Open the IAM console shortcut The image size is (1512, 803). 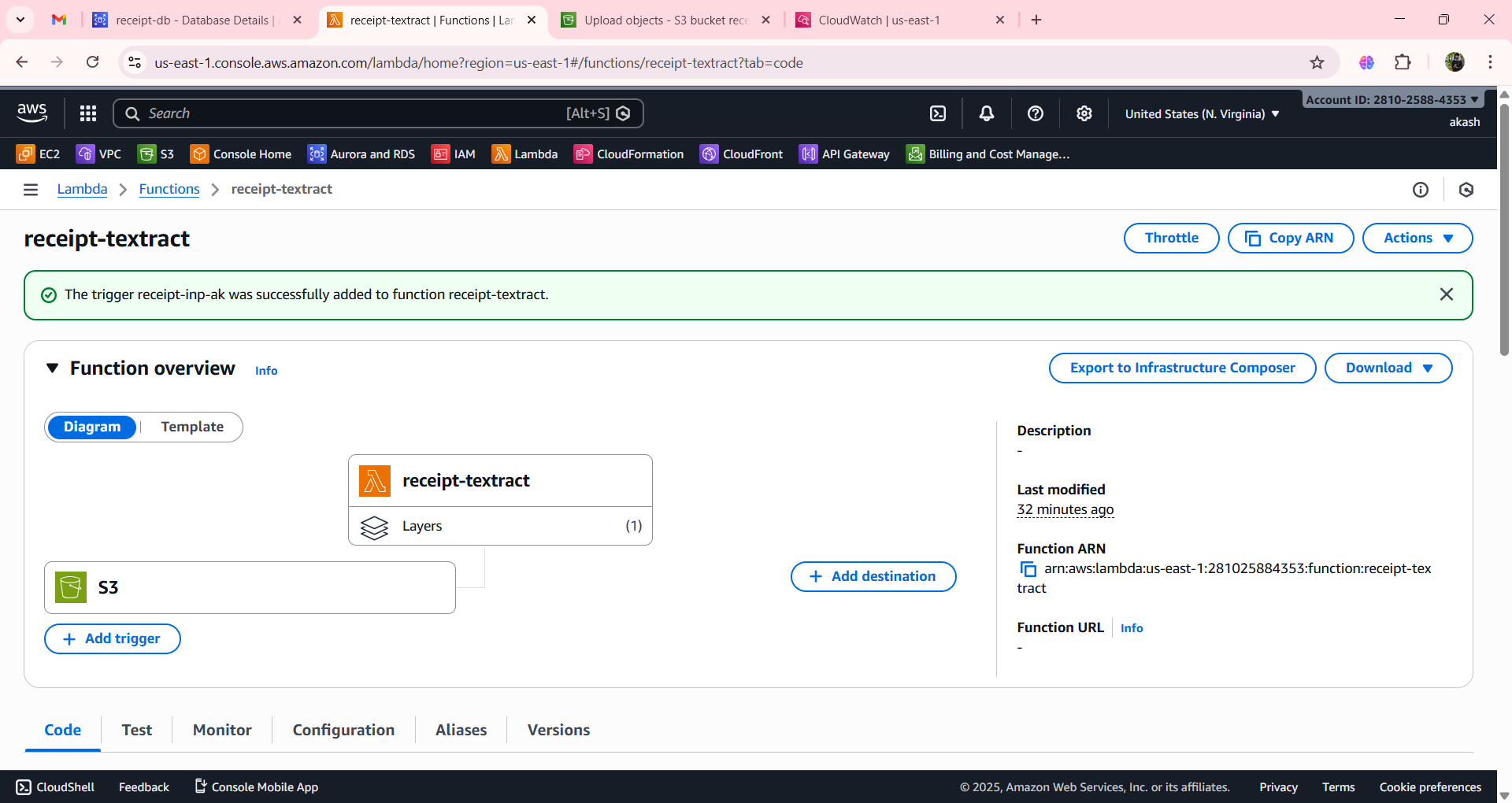click(x=454, y=154)
